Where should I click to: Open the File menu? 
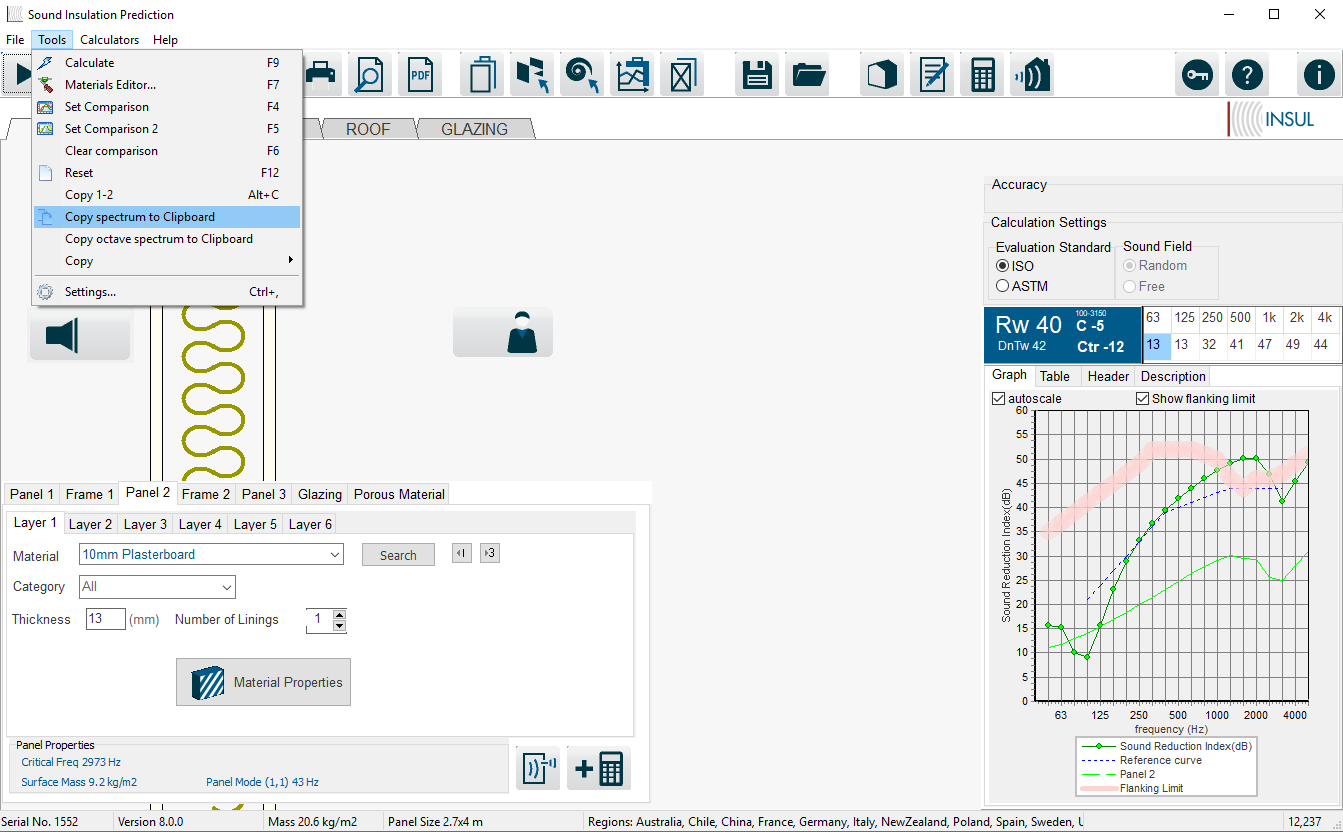(15, 40)
